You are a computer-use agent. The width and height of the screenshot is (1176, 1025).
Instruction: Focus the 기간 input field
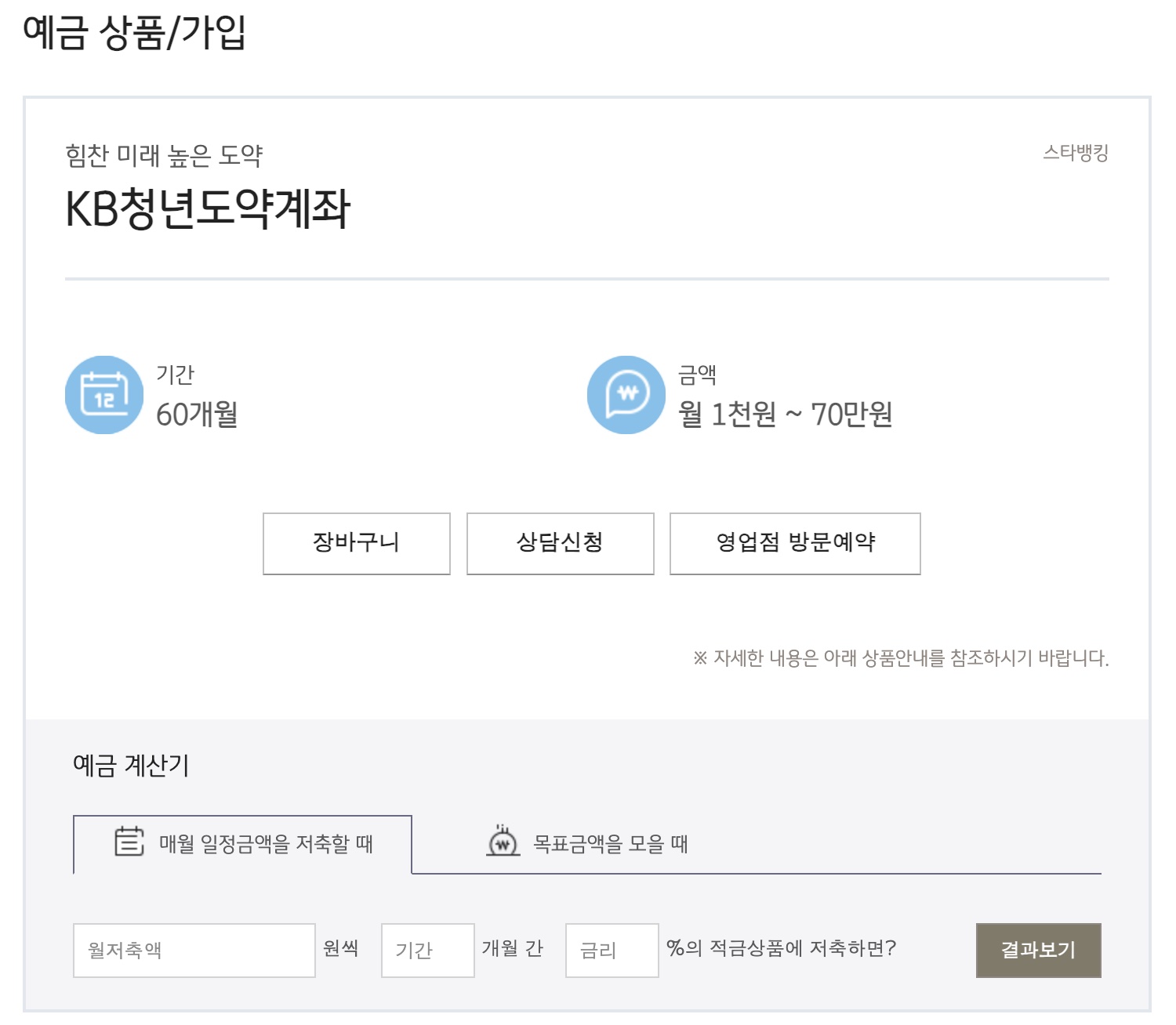(x=428, y=951)
